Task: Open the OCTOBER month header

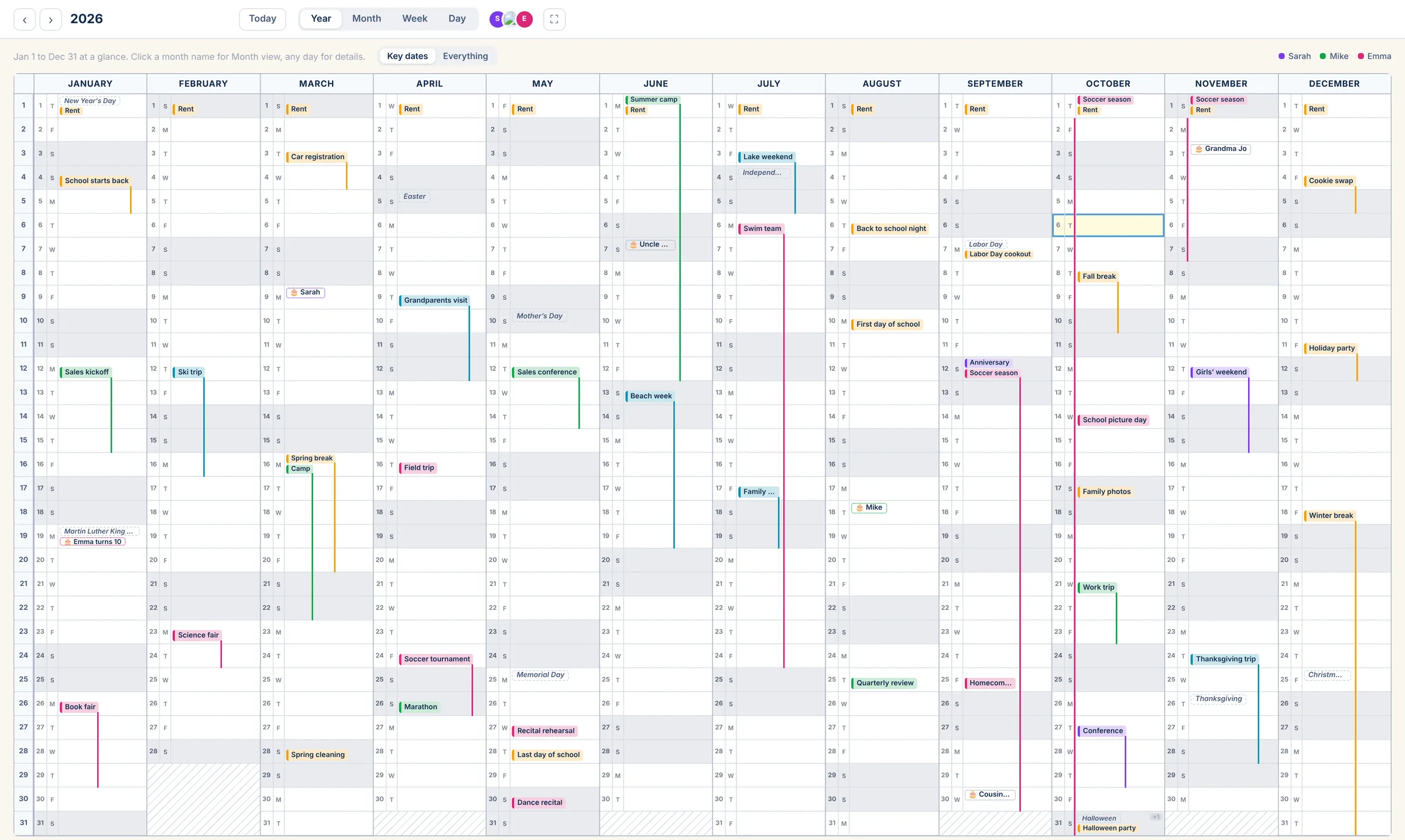Action: pos(1108,84)
